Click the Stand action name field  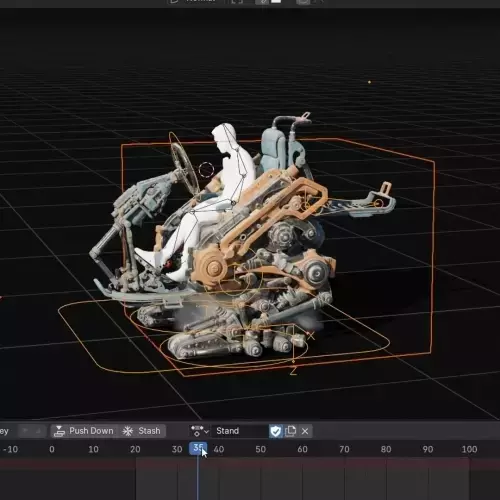coord(239,431)
